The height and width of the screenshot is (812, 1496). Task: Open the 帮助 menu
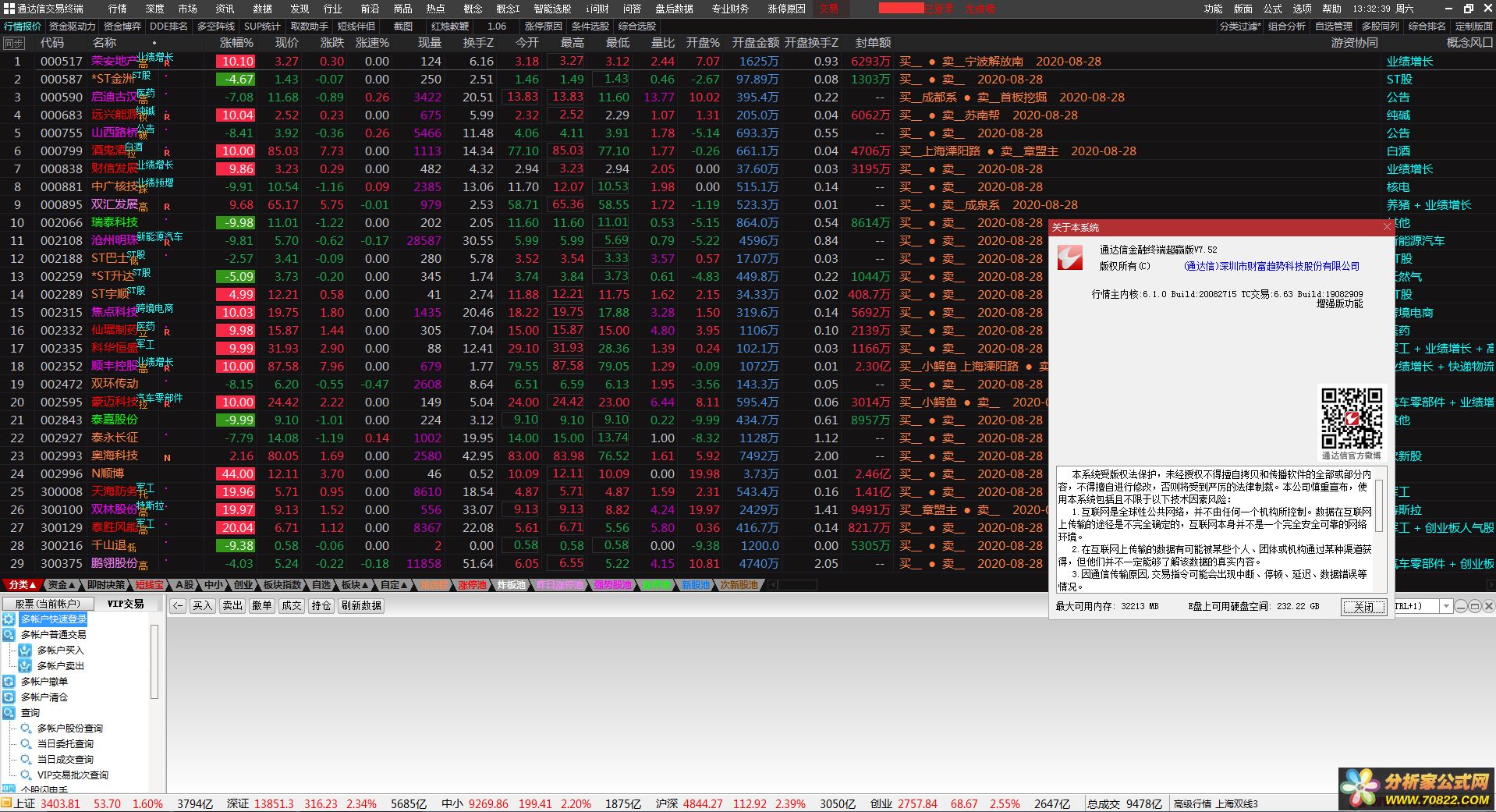[1331, 9]
